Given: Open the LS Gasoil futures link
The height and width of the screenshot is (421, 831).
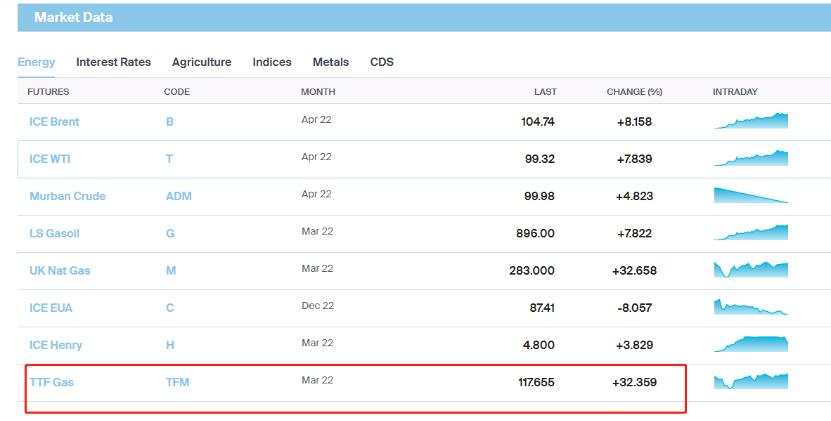Looking at the screenshot, I should (x=54, y=233).
